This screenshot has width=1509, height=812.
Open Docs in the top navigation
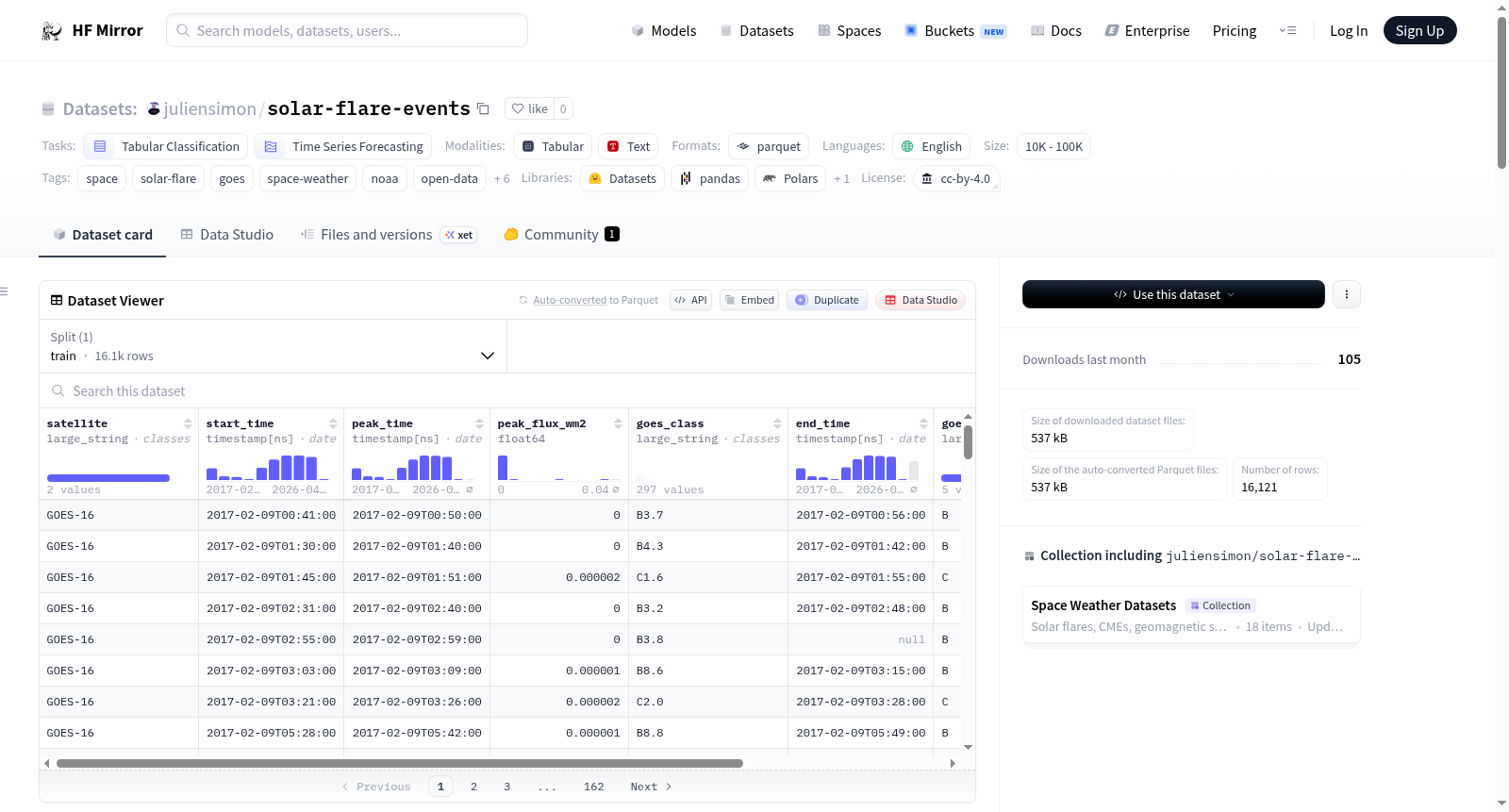(1056, 30)
